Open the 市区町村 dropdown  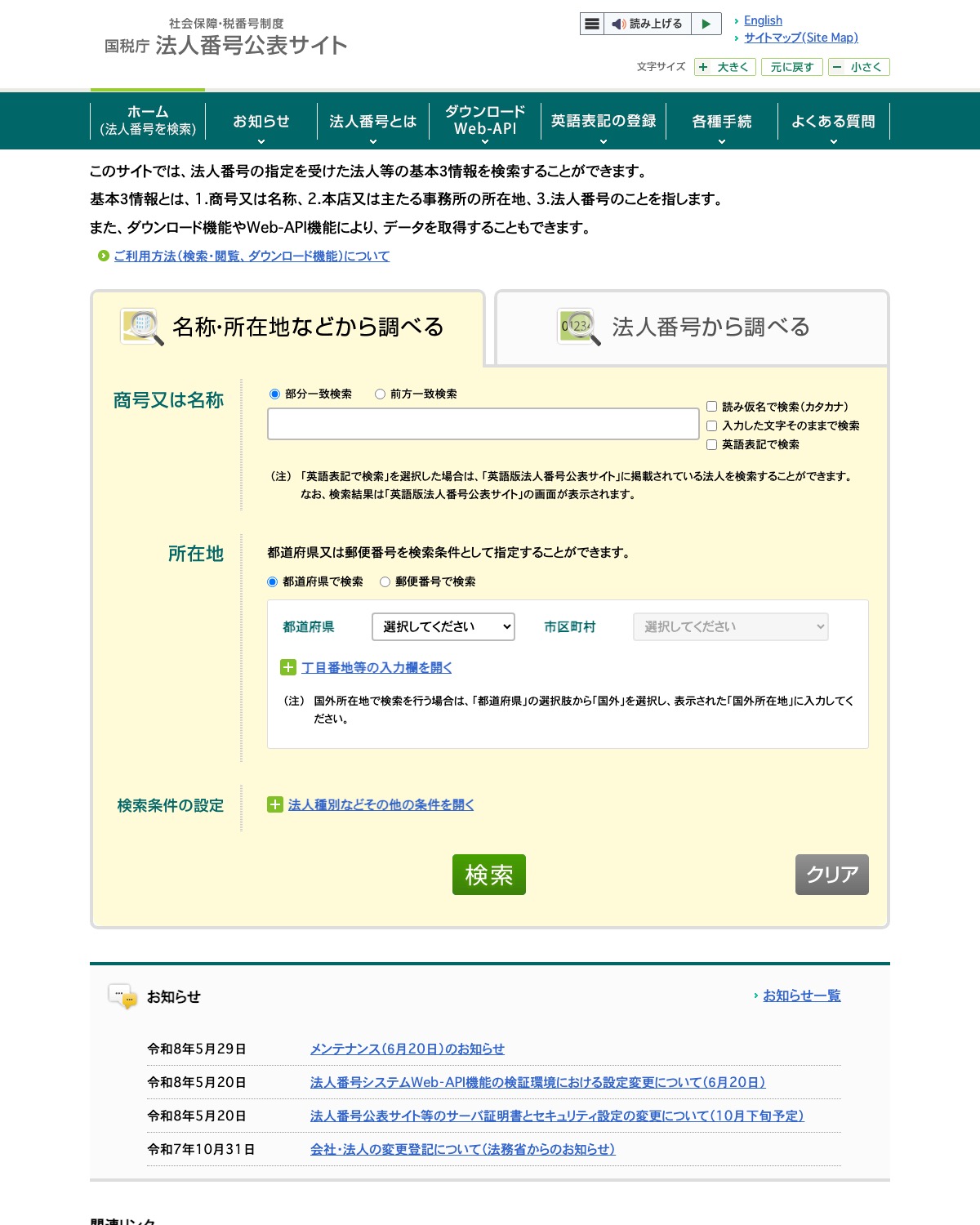731,626
